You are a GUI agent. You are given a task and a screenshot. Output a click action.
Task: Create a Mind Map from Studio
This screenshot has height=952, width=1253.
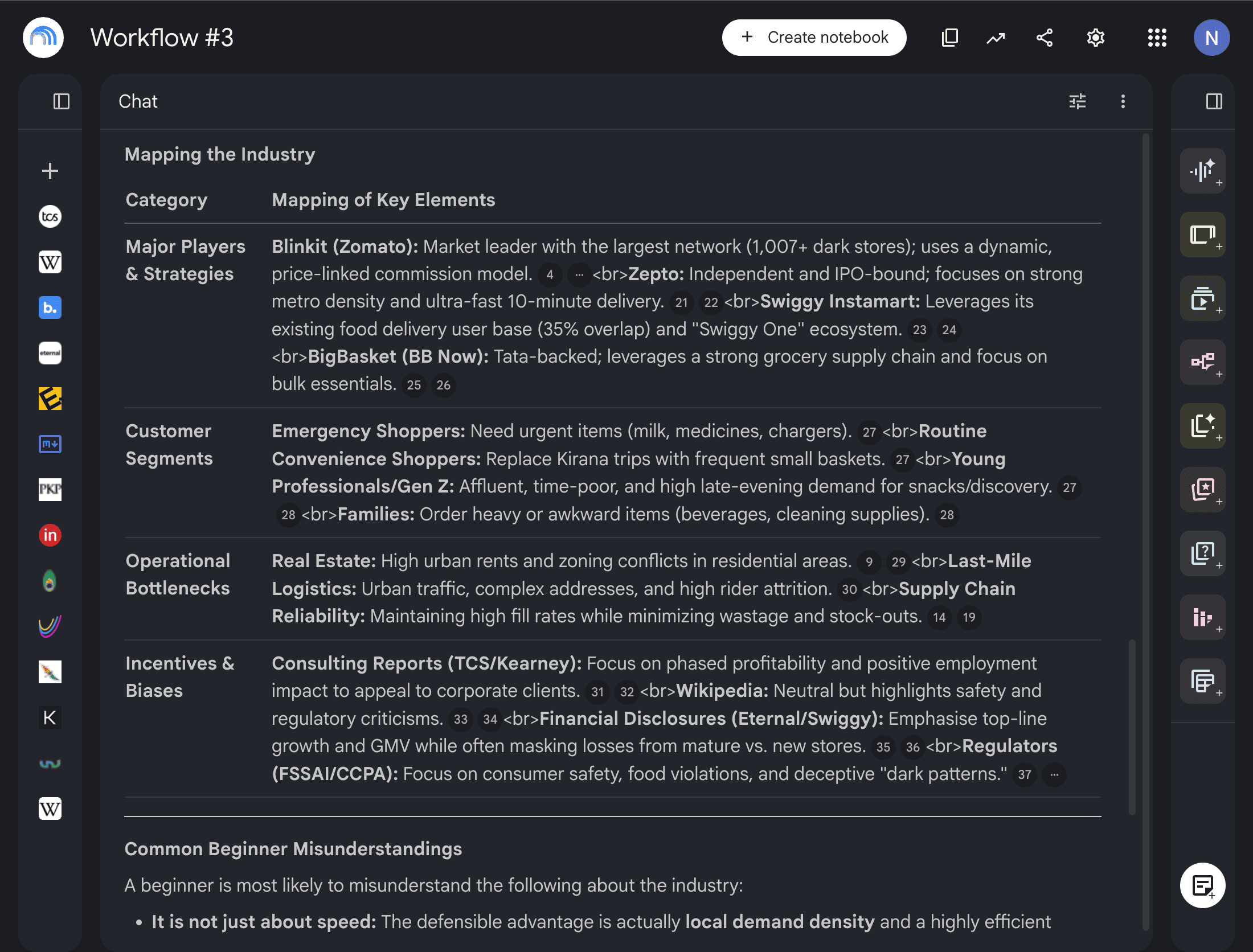tap(1202, 362)
